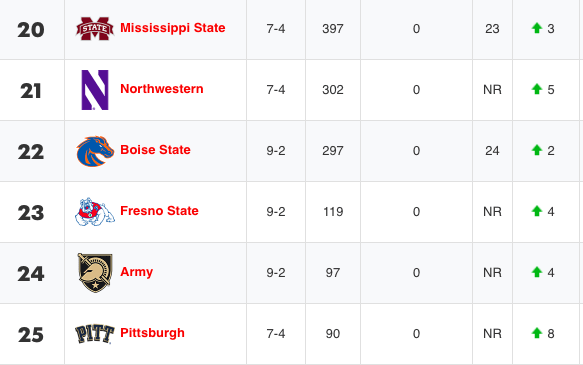Click green up arrow in Army row
Screen dimensions: 583x365
click(x=537, y=272)
